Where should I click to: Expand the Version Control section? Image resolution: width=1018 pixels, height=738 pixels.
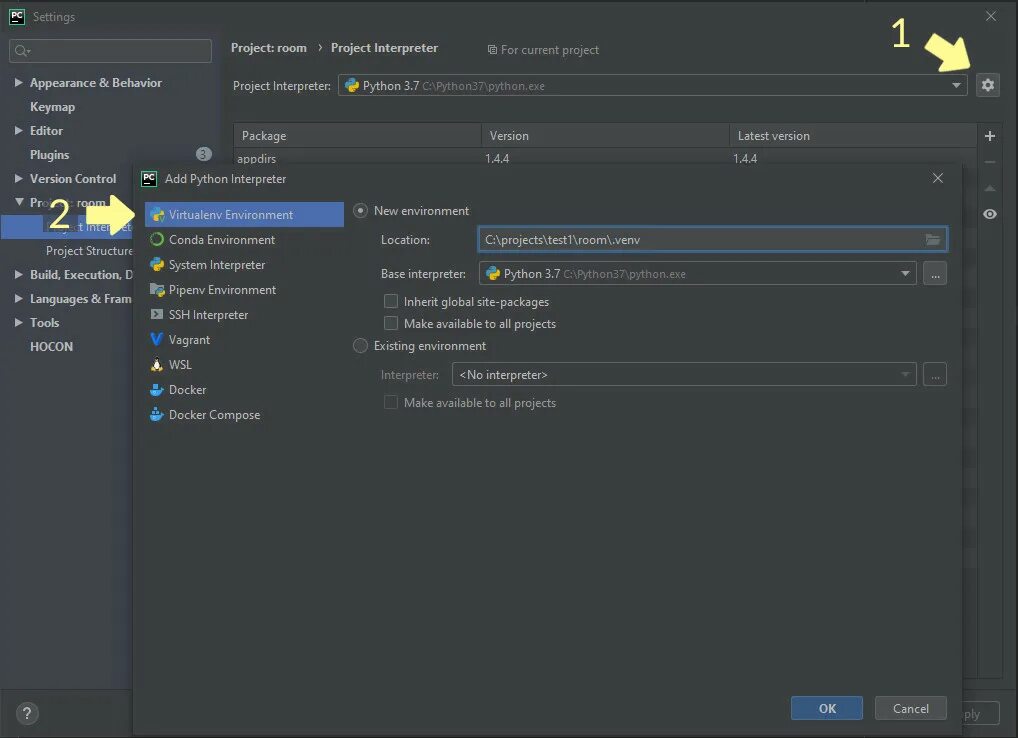pyautogui.click(x=19, y=178)
